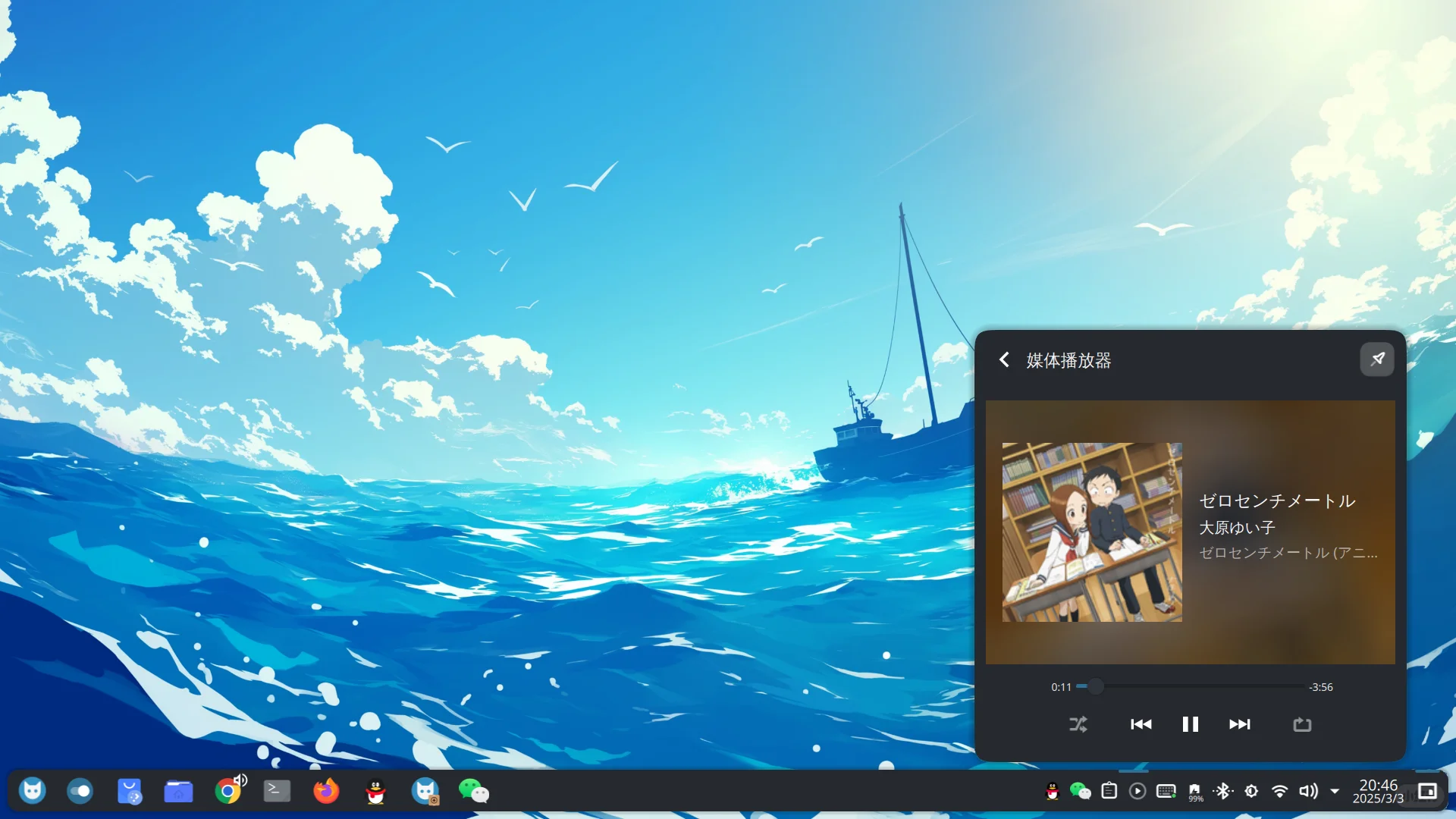Launch Firefox from the dock
The height and width of the screenshot is (819, 1456).
[325, 791]
